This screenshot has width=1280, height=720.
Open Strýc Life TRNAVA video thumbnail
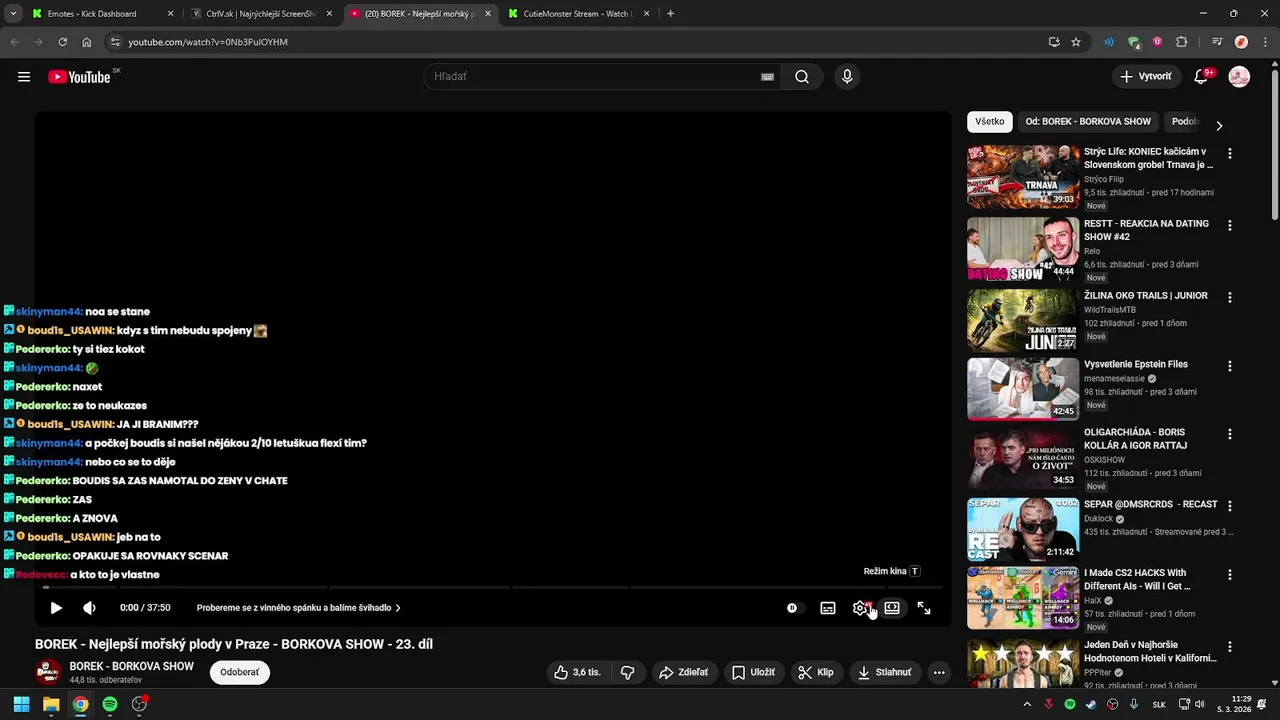point(1023,177)
